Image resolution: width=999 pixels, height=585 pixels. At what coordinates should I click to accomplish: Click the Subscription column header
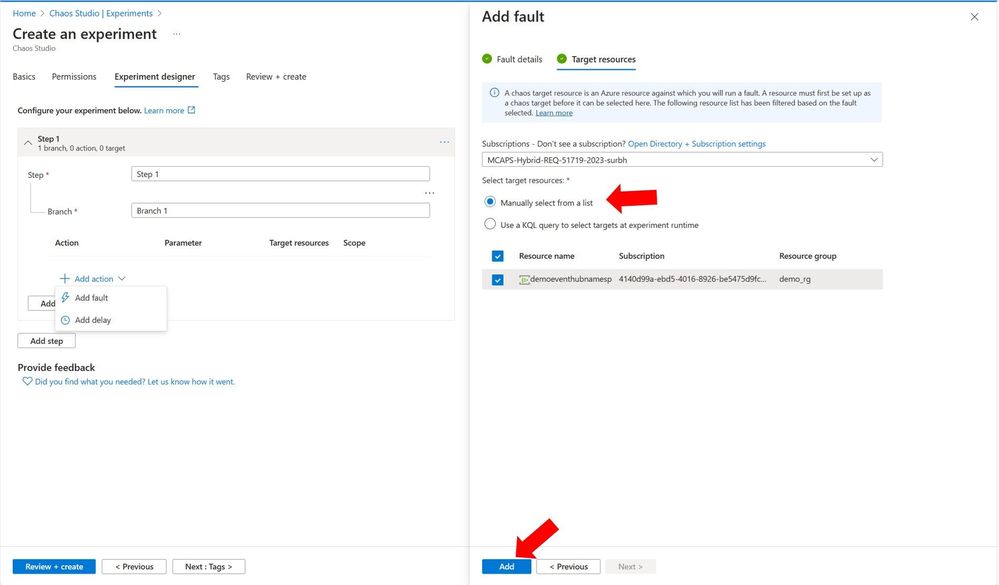642,256
